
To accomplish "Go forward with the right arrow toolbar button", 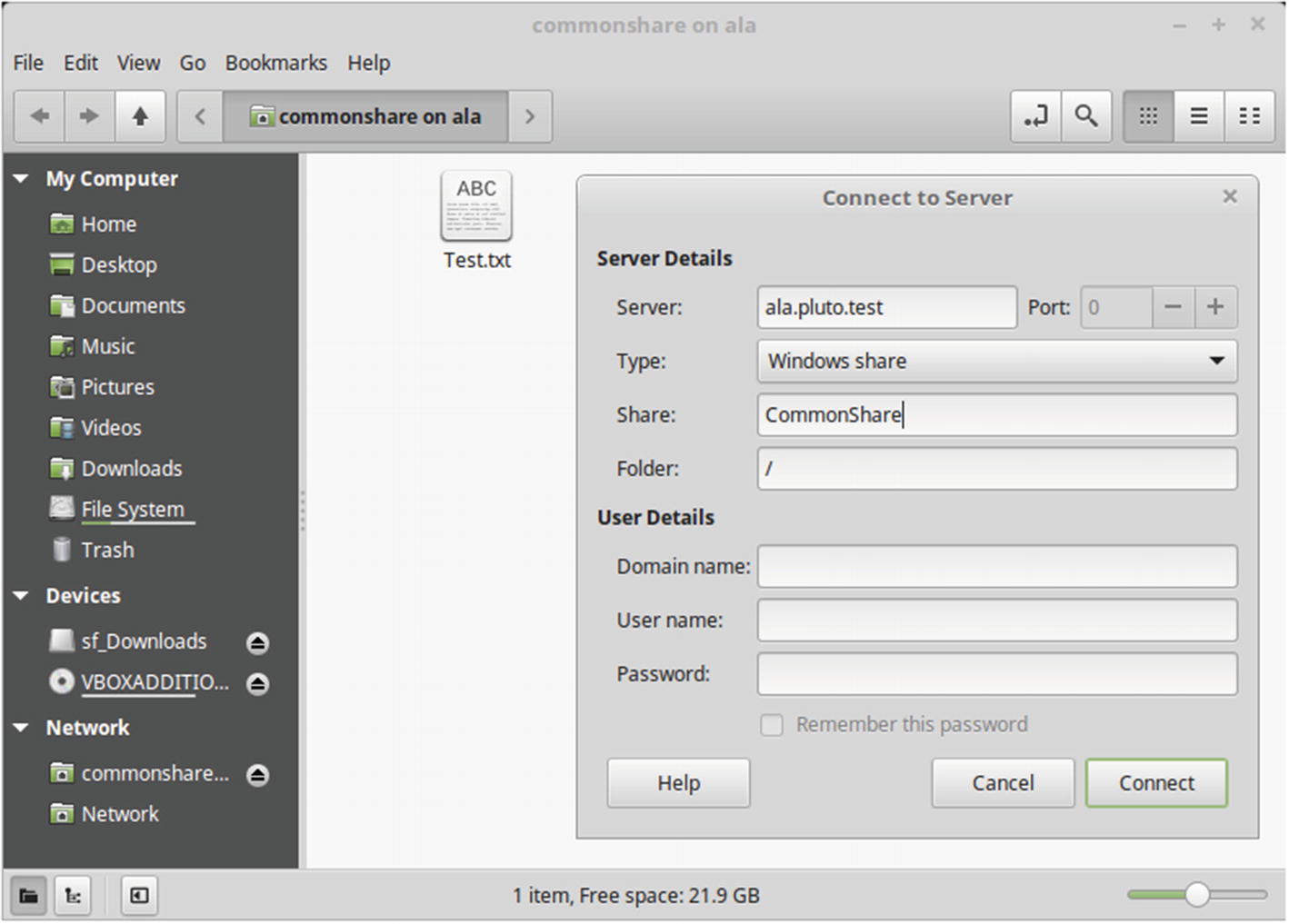I will (x=89, y=116).
